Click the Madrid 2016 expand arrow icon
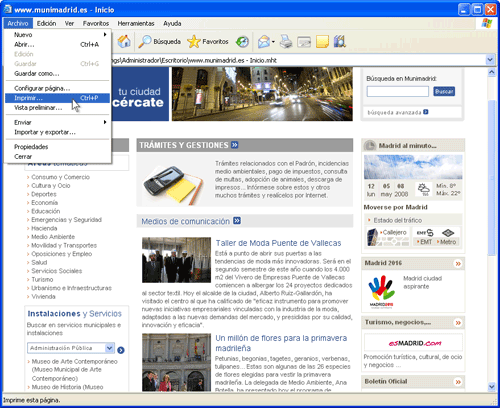Image resolution: width=500 pixels, height=408 pixels. [458, 264]
